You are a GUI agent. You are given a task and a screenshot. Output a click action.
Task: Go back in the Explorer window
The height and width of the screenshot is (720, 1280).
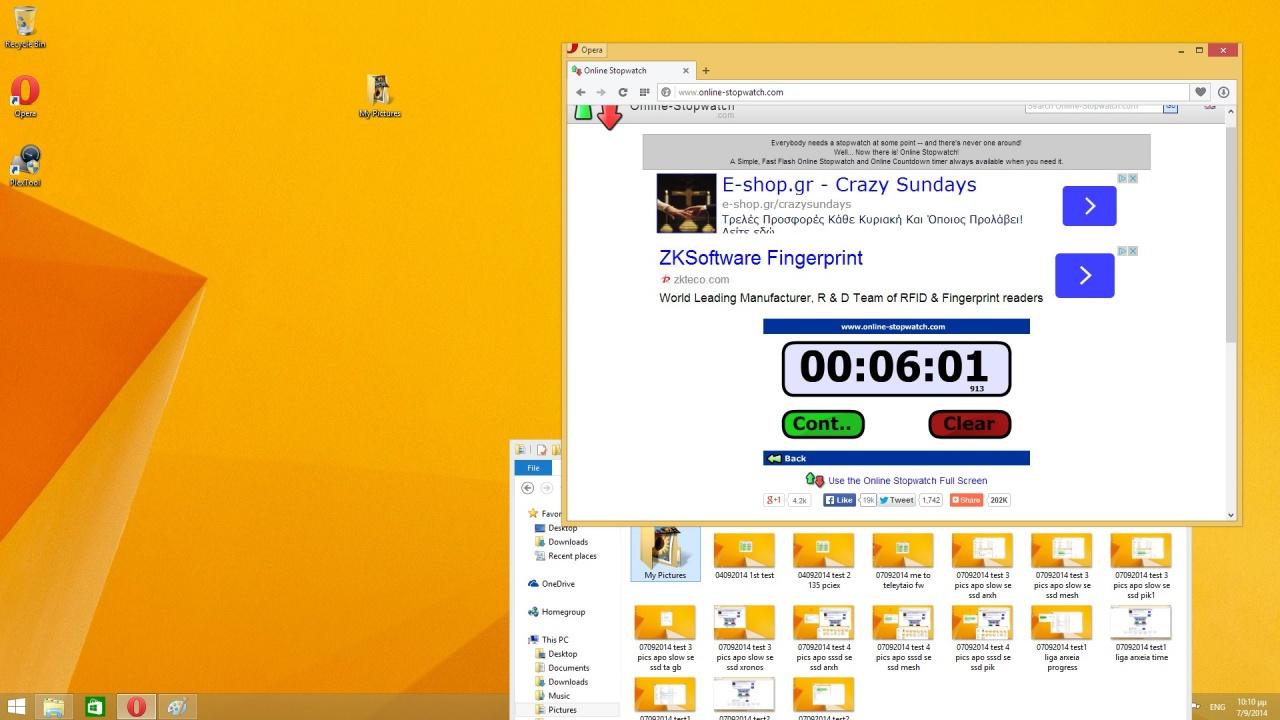click(x=527, y=488)
